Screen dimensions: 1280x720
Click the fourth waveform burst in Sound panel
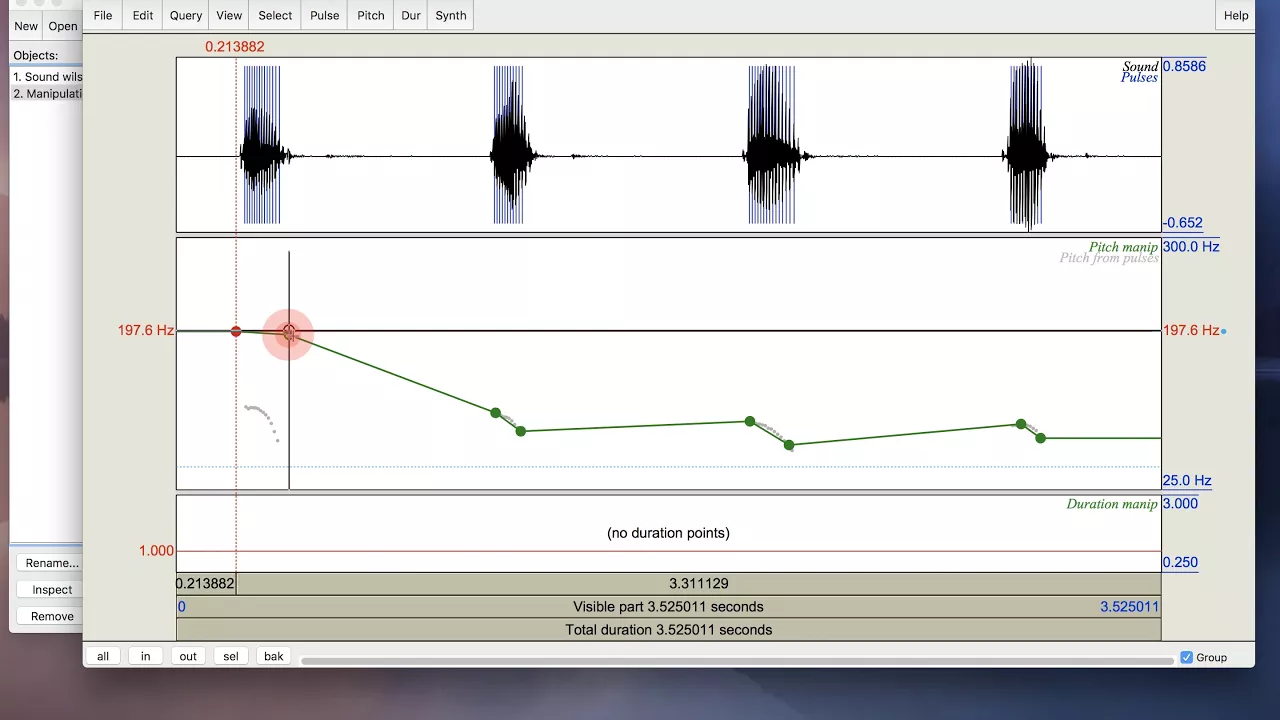1028,147
